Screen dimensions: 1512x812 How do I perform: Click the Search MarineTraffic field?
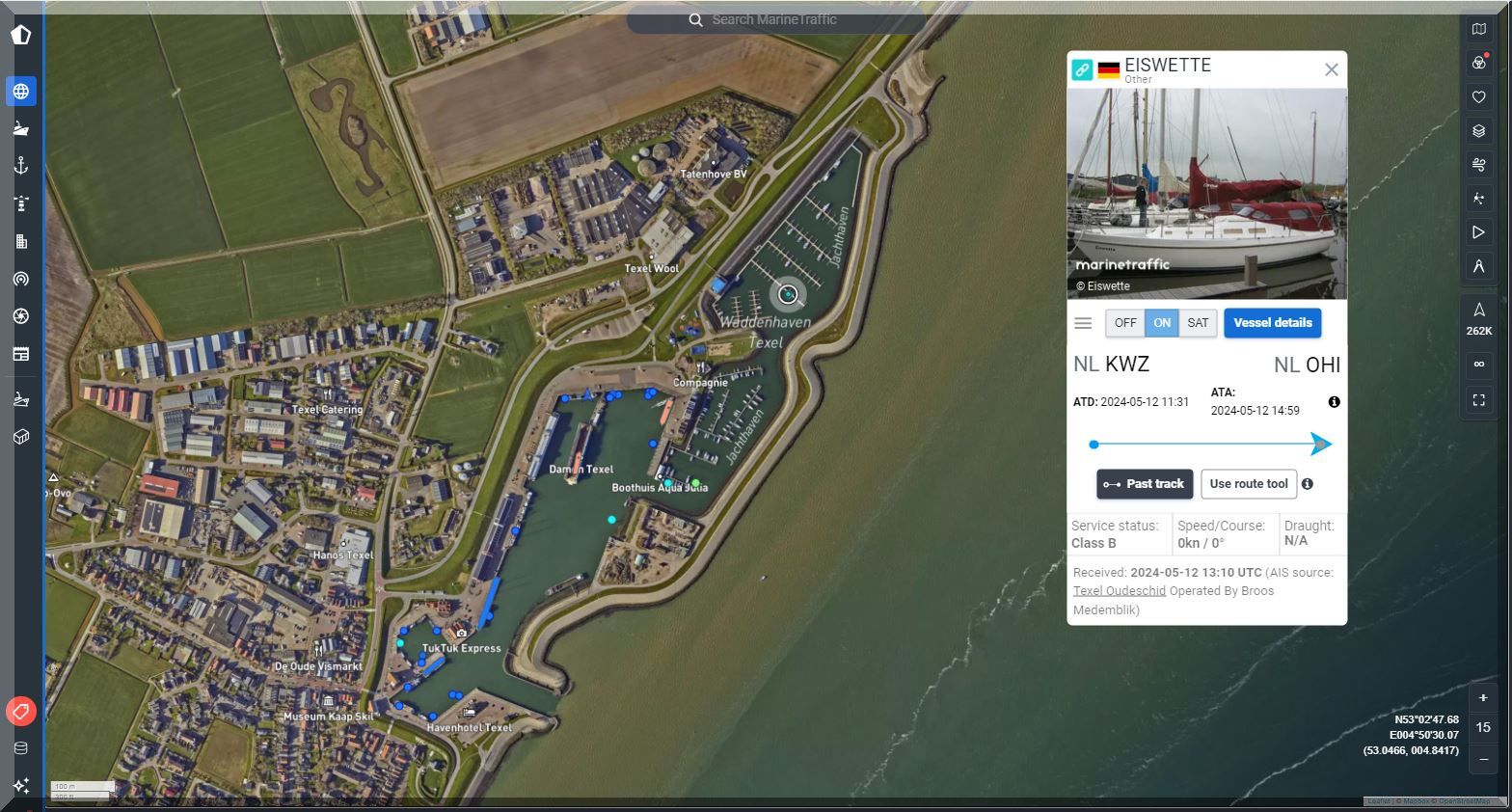click(774, 20)
